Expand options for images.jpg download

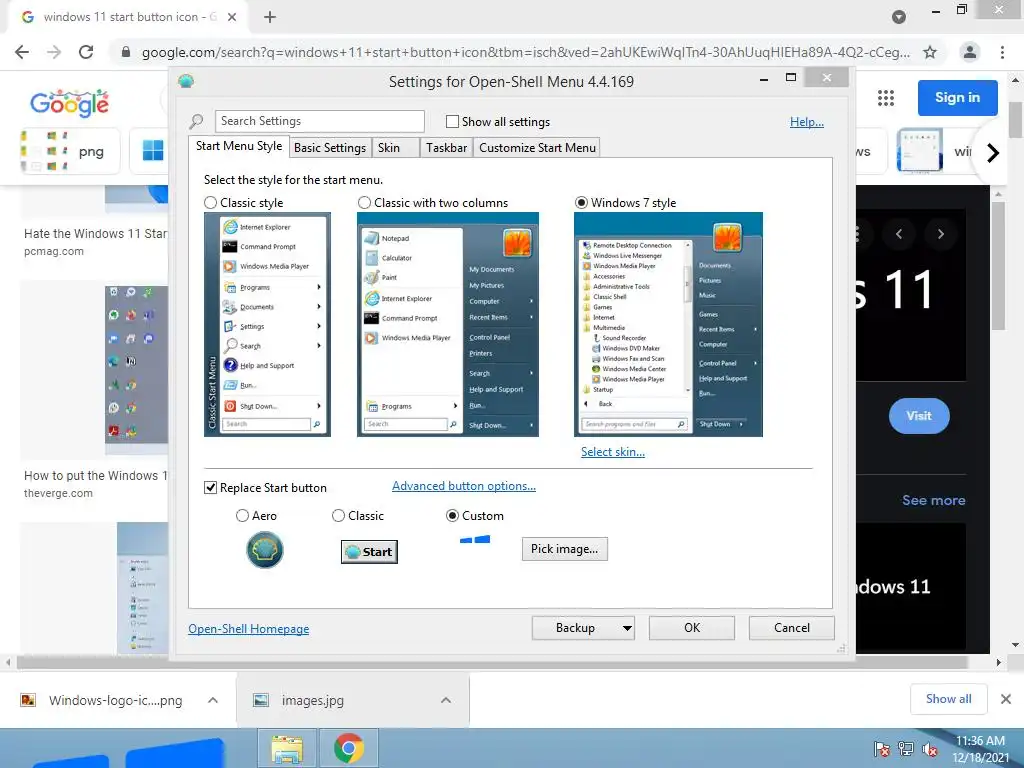click(446, 700)
